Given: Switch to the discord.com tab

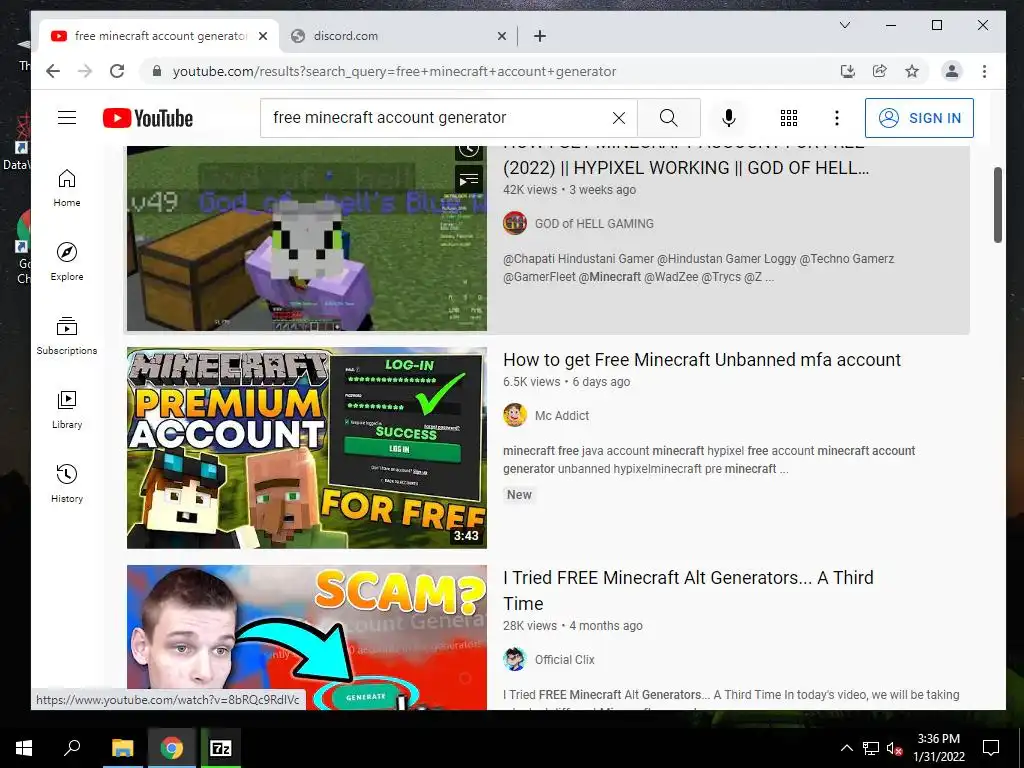Looking at the screenshot, I should pyautogui.click(x=393, y=36).
